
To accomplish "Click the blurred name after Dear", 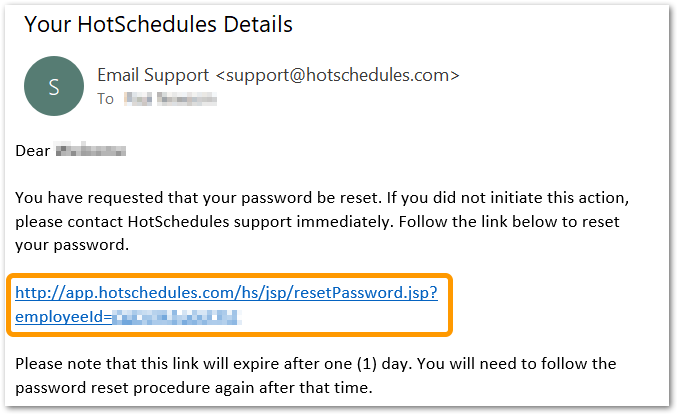I will pos(91,151).
